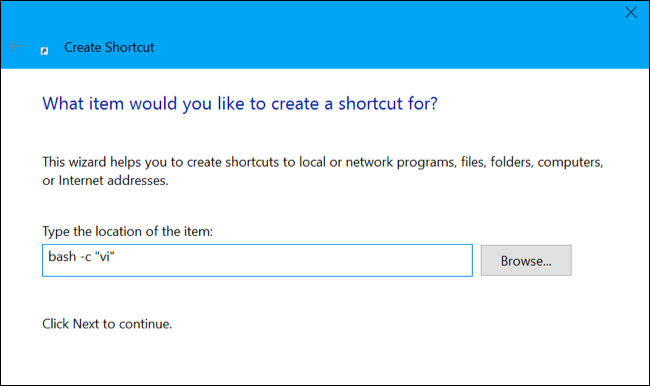Click the "or Internet addresses." text line
Image resolution: width=650 pixels, height=386 pixels.
coord(105,181)
